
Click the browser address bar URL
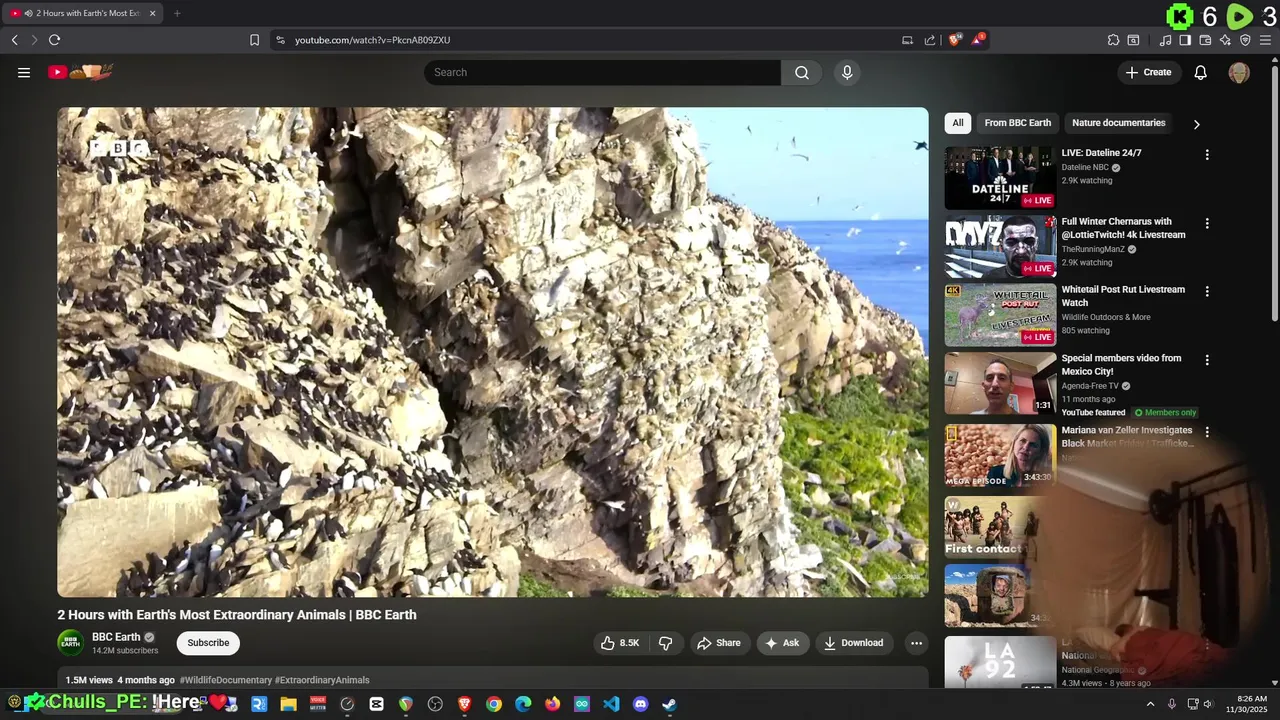372,40
